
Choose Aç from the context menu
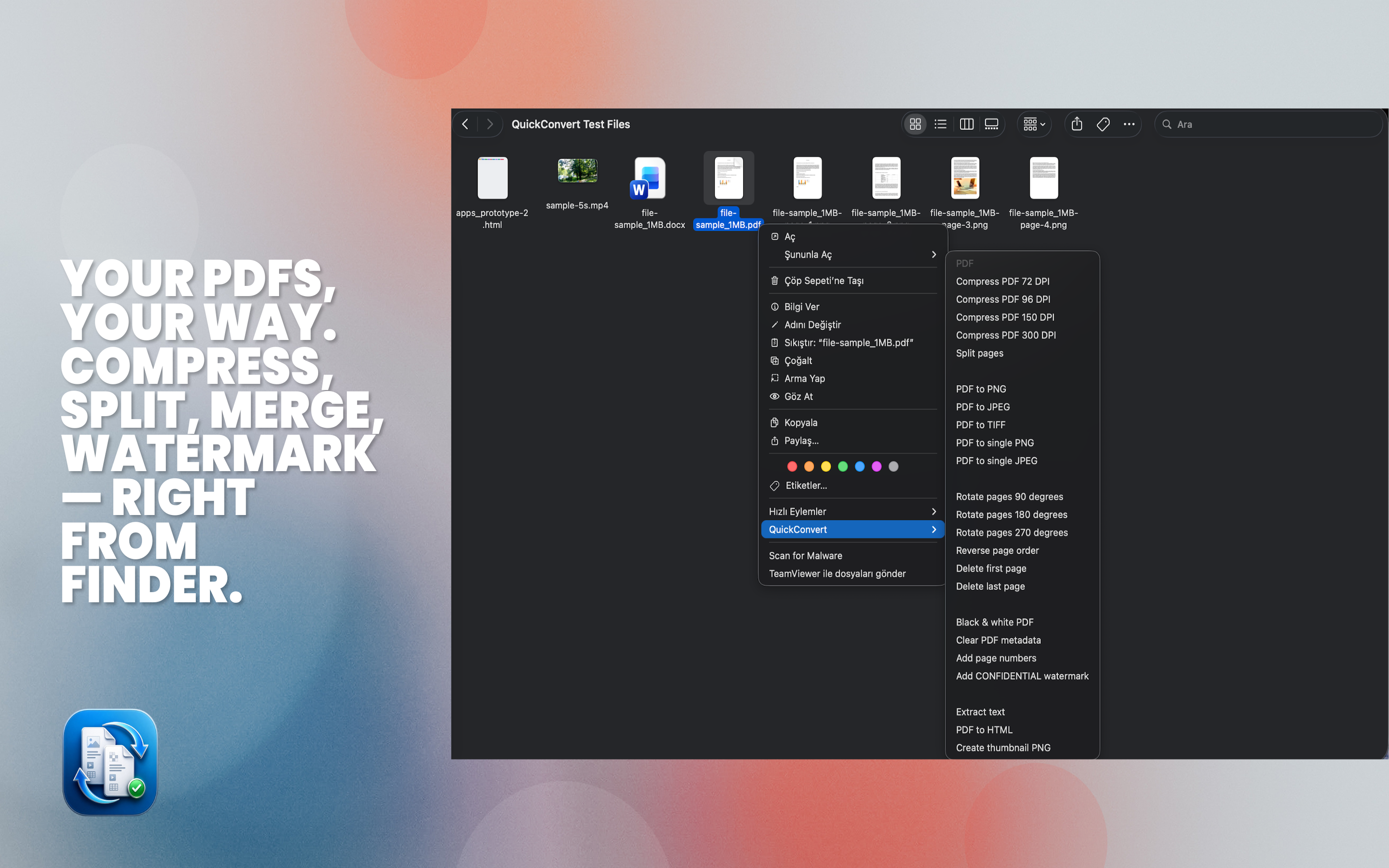click(x=852, y=236)
